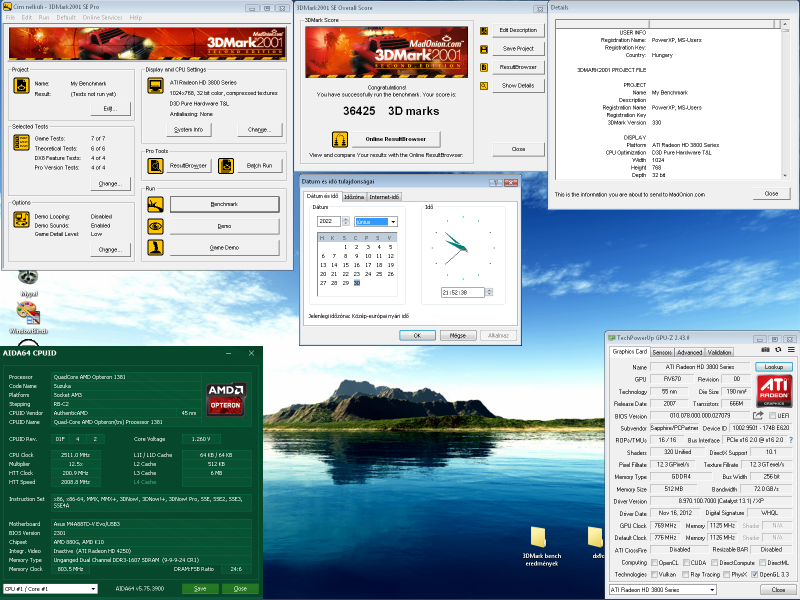Image resolution: width=800 pixels, height=600 pixels.
Task: Open the WindowBlinds desktop icon
Action: point(28,318)
